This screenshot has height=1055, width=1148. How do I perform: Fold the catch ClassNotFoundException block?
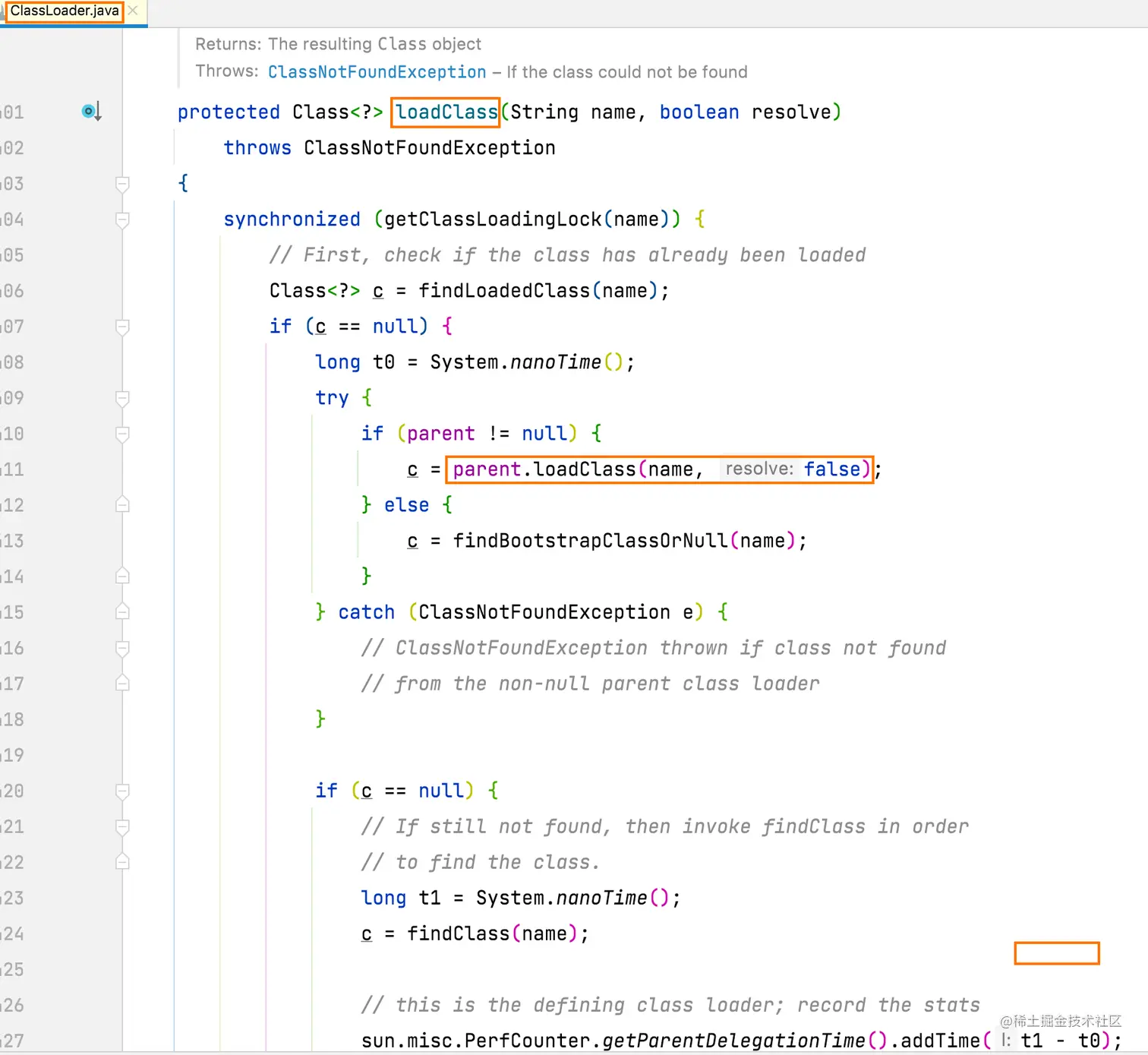(122, 612)
